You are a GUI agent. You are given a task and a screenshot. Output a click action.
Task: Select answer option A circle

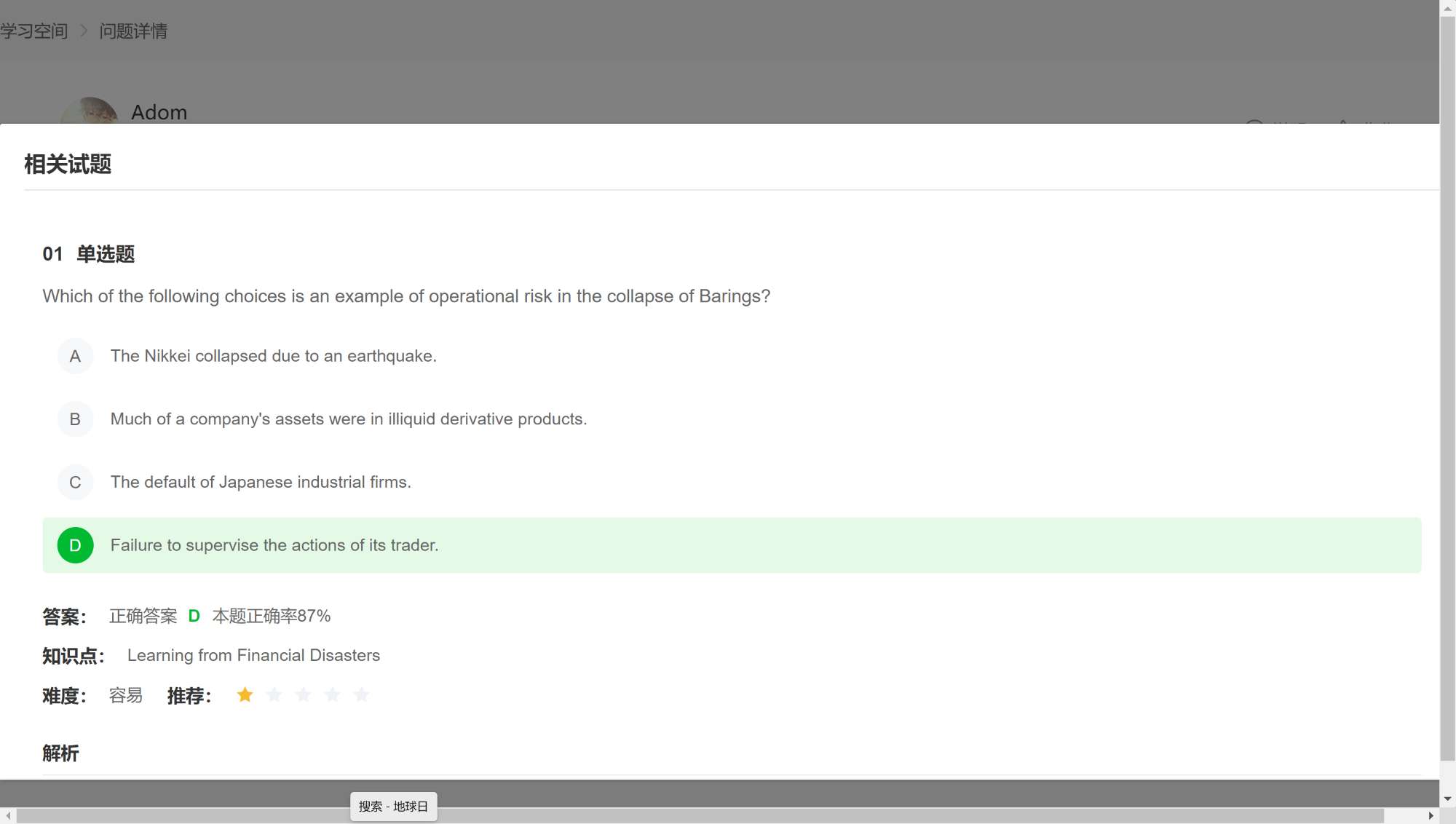click(x=75, y=356)
